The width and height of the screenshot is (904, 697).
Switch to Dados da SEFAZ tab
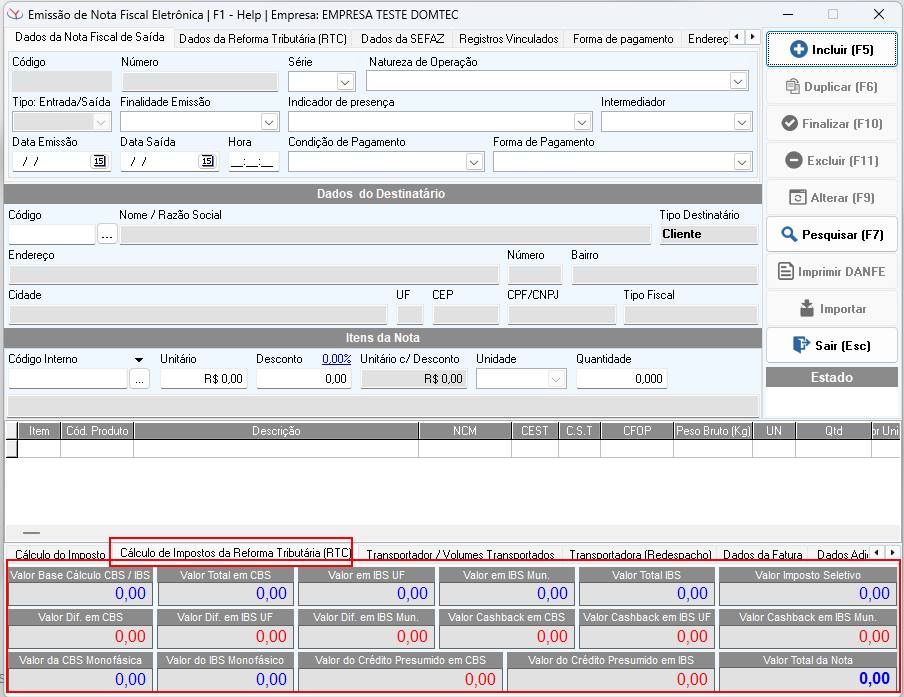pyautogui.click(x=403, y=39)
